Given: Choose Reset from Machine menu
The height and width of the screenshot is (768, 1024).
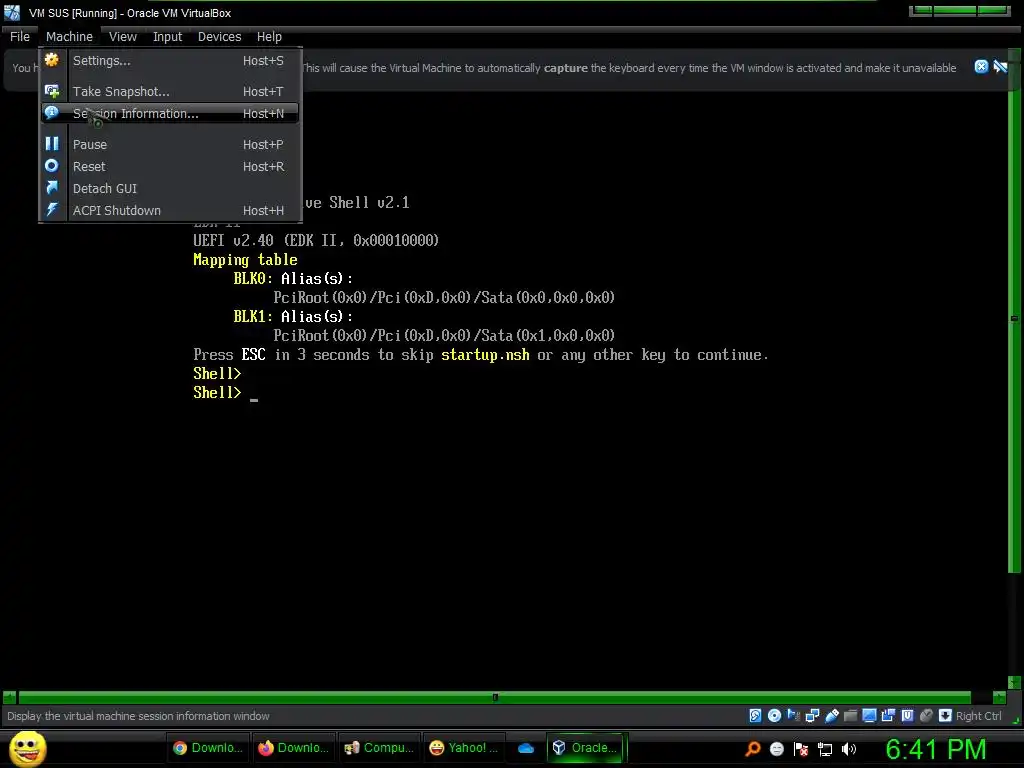Looking at the screenshot, I should point(170,167).
